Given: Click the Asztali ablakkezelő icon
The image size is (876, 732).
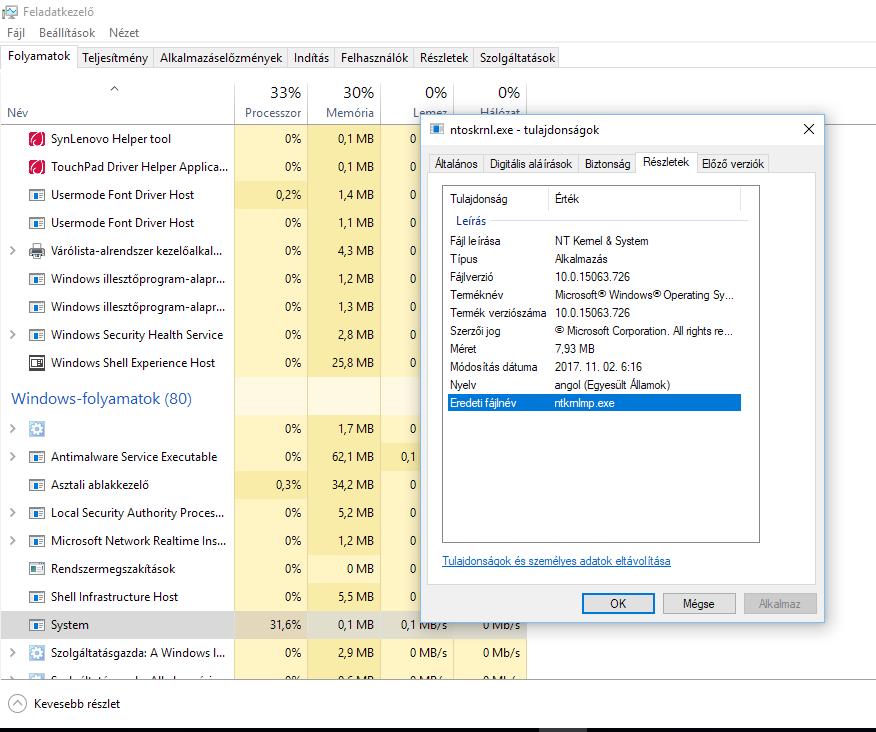Looking at the screenshot, I should pos(37,485).
